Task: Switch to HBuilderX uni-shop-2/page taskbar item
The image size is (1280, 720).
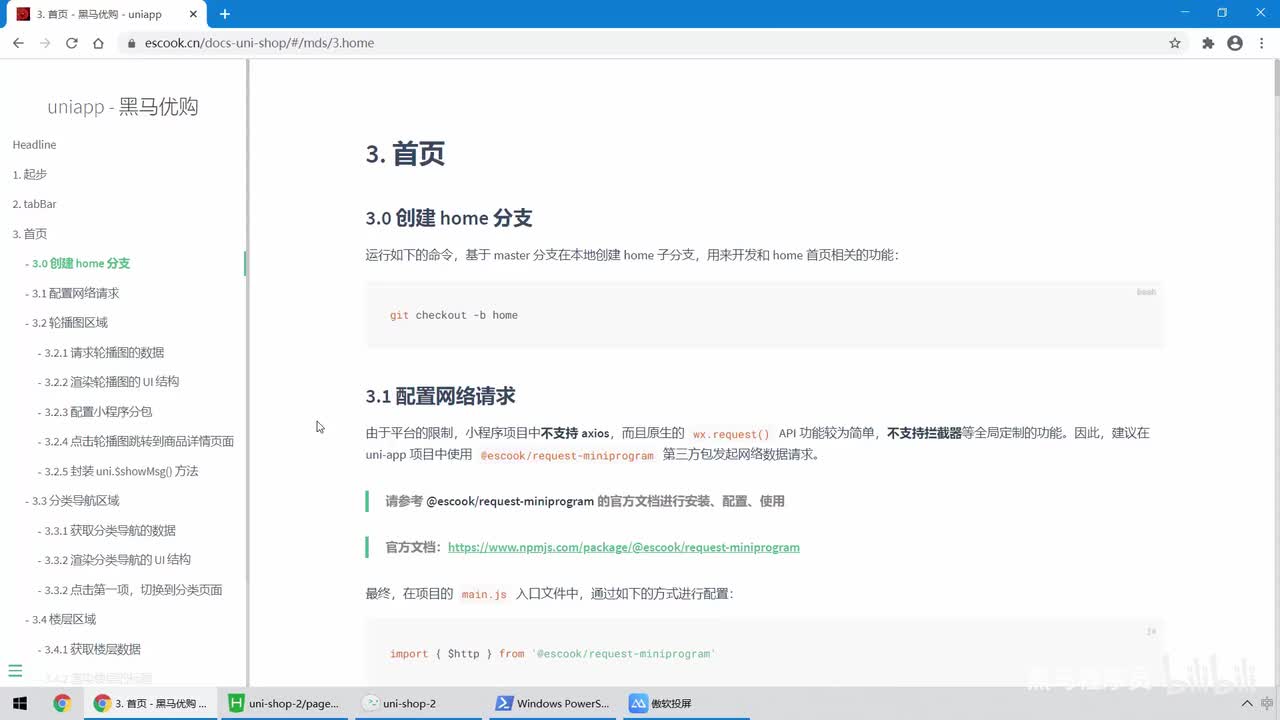Action: pos(284,703)
